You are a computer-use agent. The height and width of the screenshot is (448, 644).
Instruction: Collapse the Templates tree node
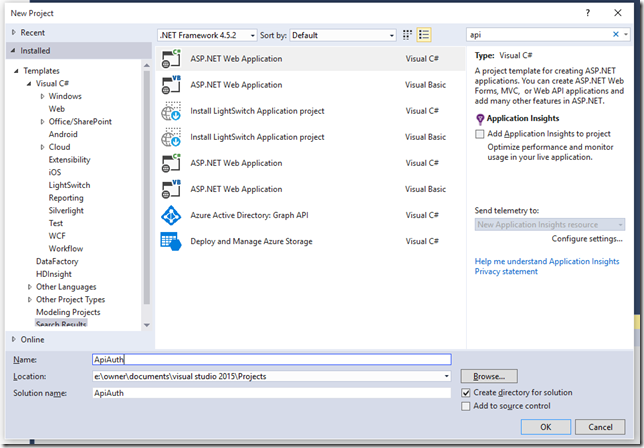point(16,71)
